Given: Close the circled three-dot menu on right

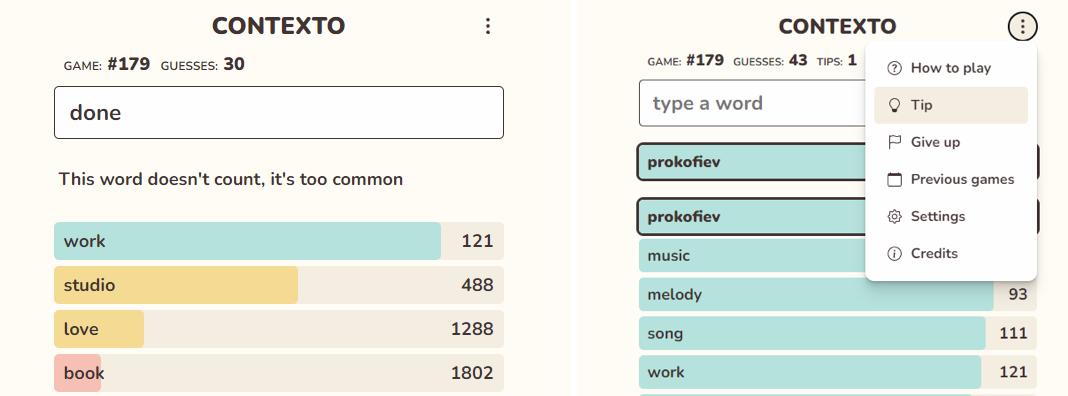Looking at the screenshot, I should coord(1022,27).
